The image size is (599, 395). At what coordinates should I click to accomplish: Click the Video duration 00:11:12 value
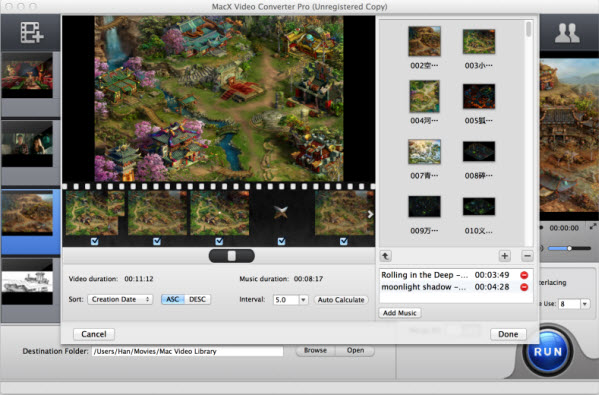pos(139,279)
